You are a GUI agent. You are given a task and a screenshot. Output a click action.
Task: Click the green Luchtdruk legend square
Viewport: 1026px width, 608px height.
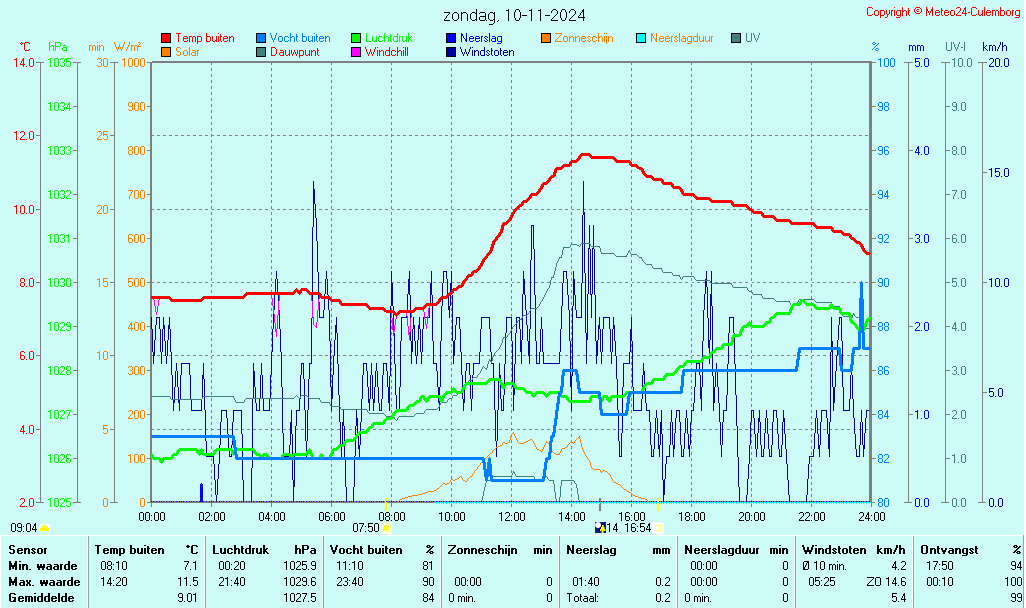tap(356, 39)
